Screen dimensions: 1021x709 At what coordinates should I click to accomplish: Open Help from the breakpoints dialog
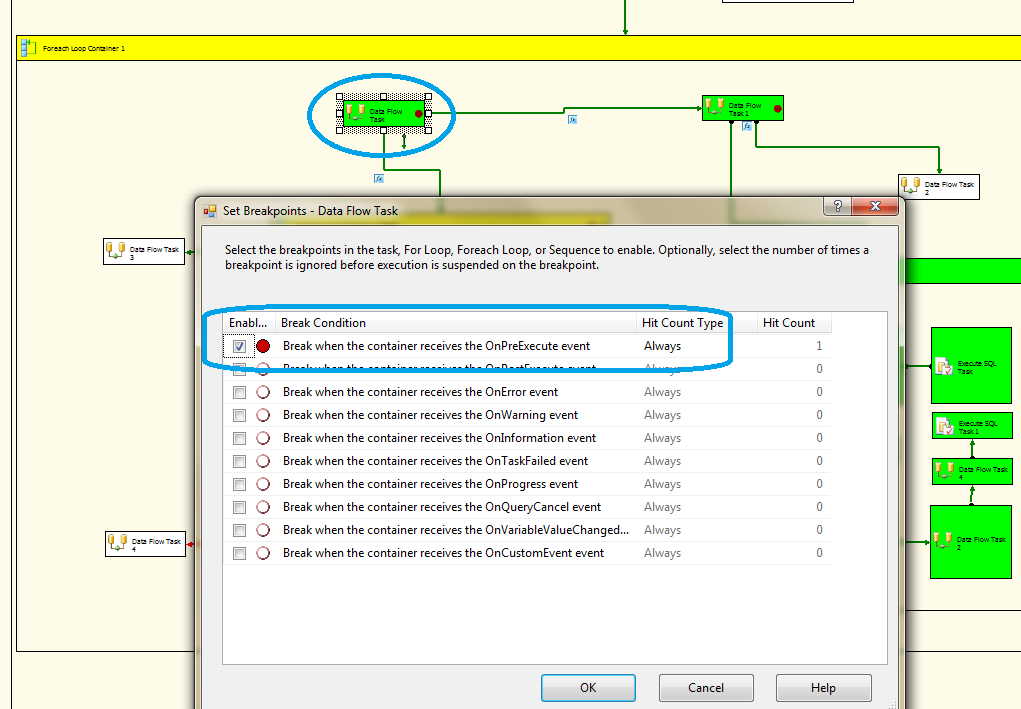[822, 687]
